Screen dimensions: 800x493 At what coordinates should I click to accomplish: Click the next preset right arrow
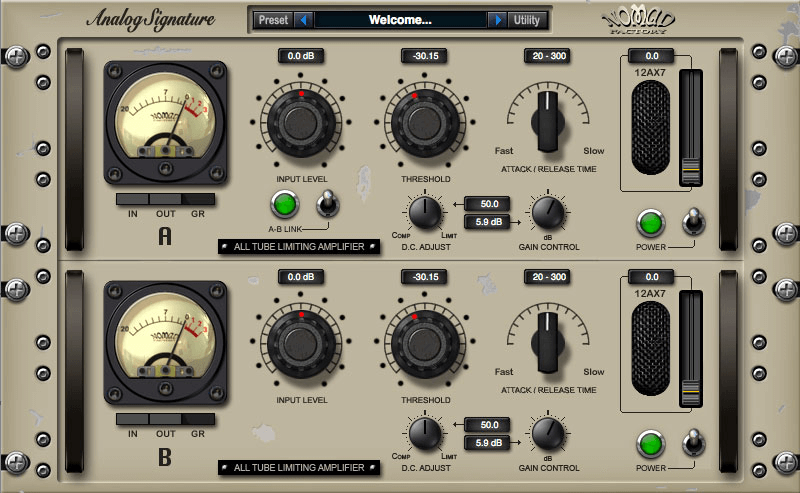tap(497, 20)
